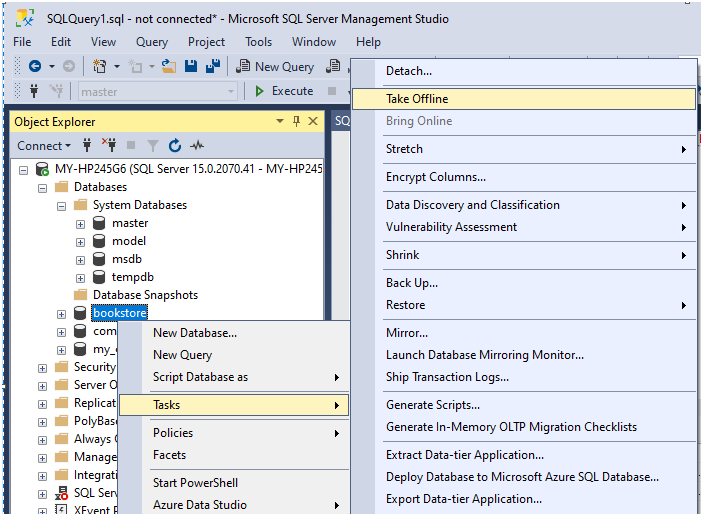Click the Database Engine Query icon beside New Query
This screenshot has width=703, height=516.
pyautogui.click(x=333, y=66)
